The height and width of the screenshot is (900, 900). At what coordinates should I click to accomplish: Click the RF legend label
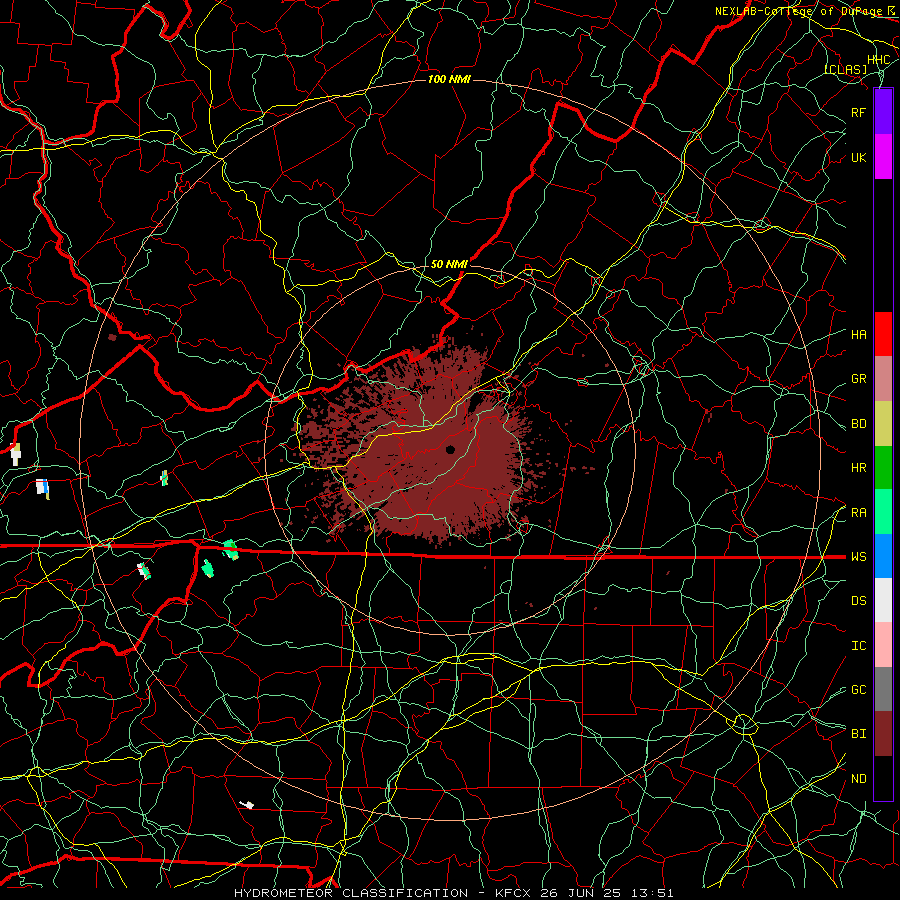(858, 112)
